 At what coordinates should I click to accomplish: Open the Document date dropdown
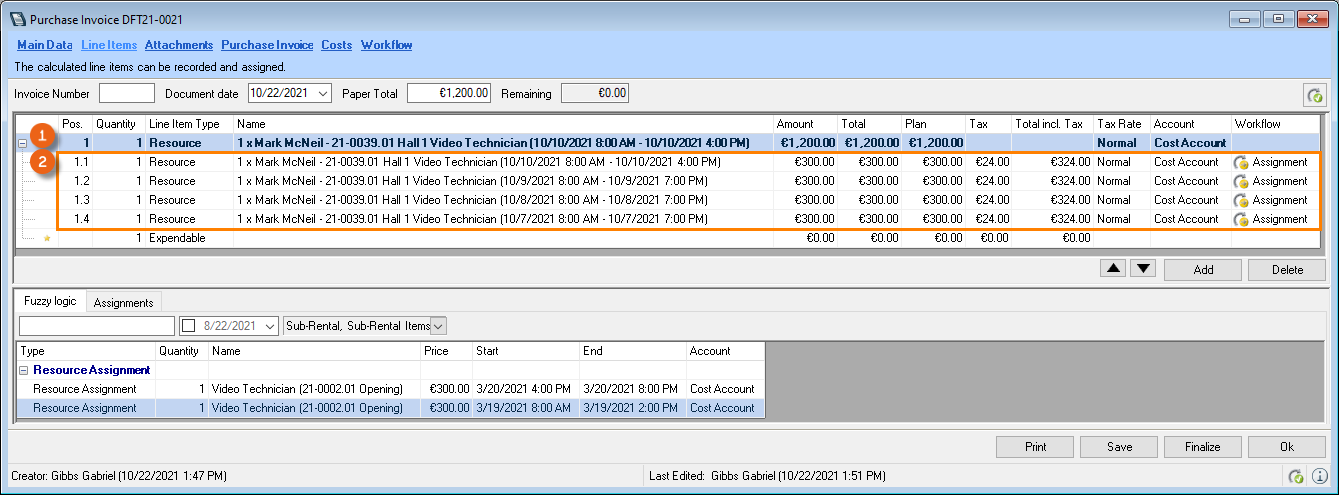pos(322,93)
